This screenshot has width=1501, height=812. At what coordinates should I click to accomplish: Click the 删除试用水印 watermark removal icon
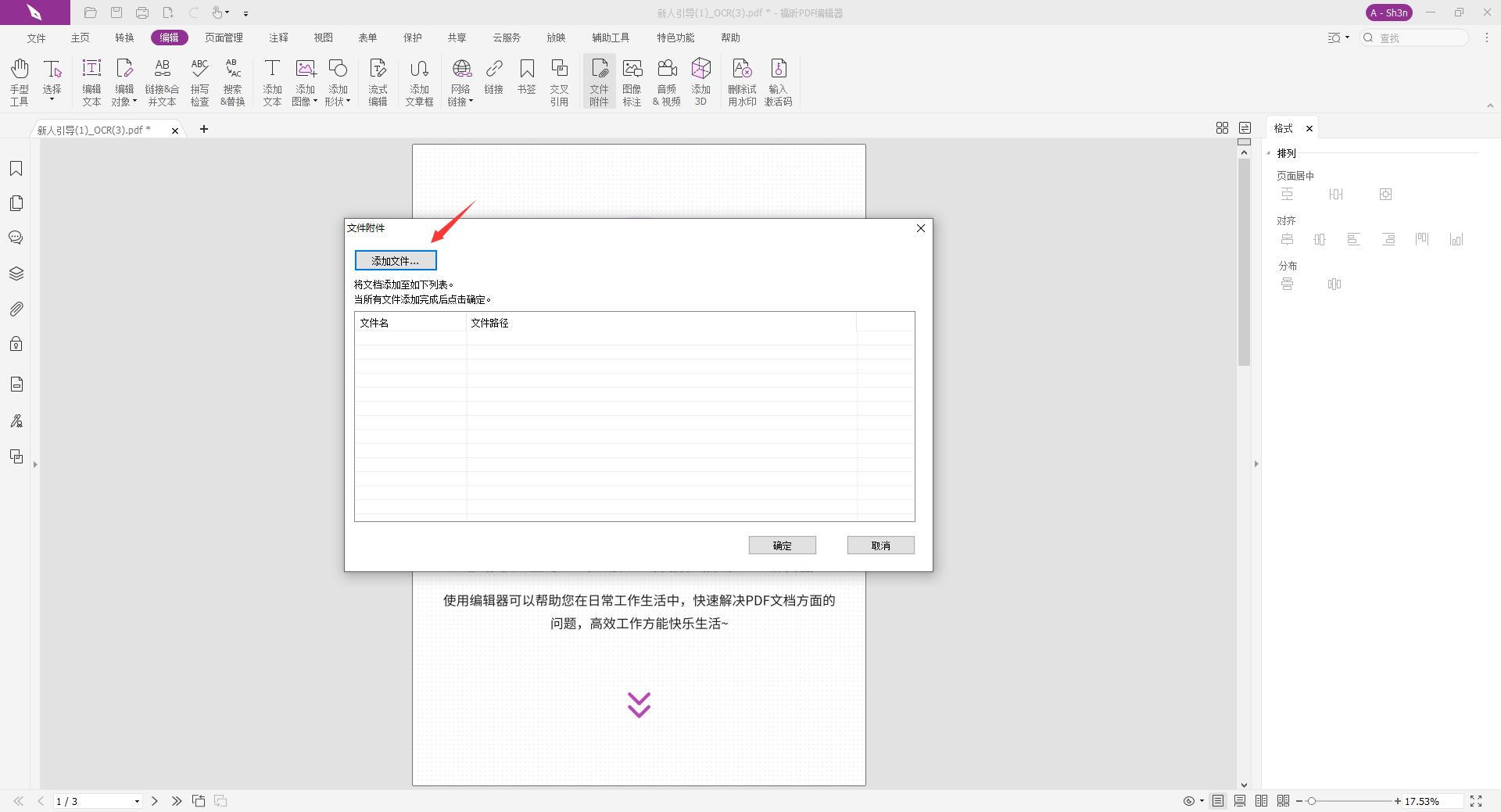[x=742, y=80]
